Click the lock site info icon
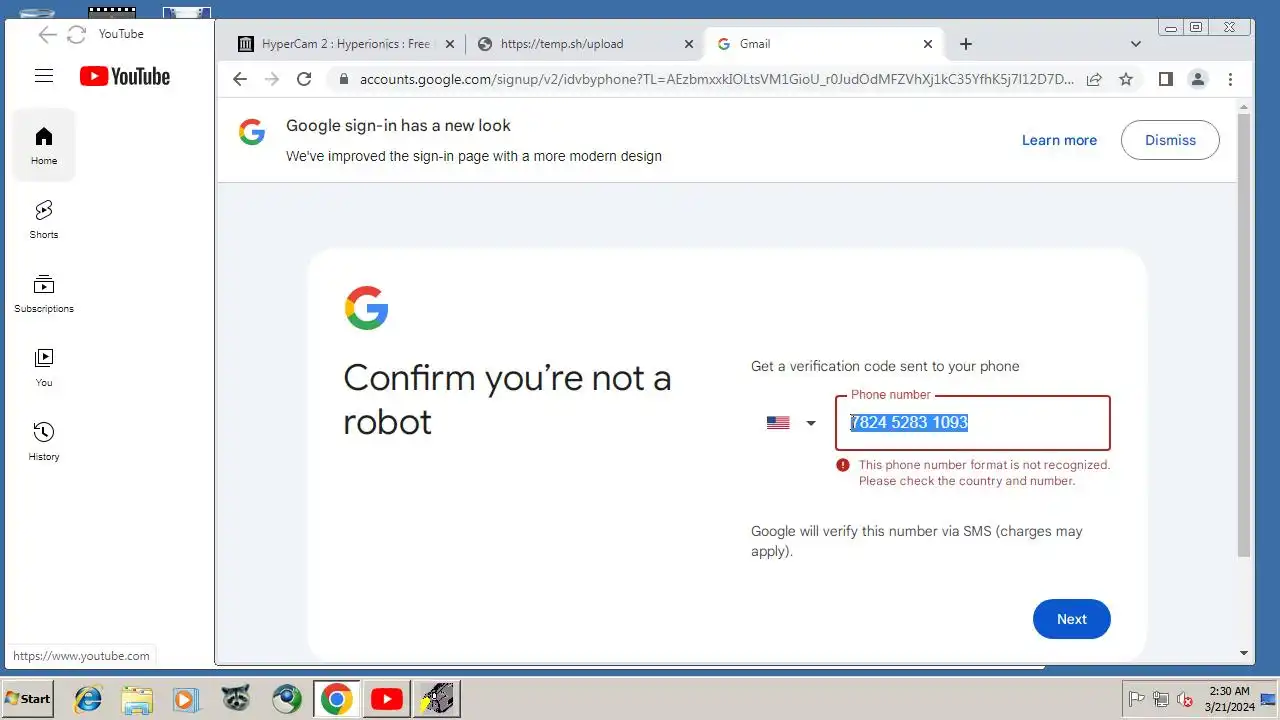The height and width of the screenshot is (720, 1280). tap(343, 79)
